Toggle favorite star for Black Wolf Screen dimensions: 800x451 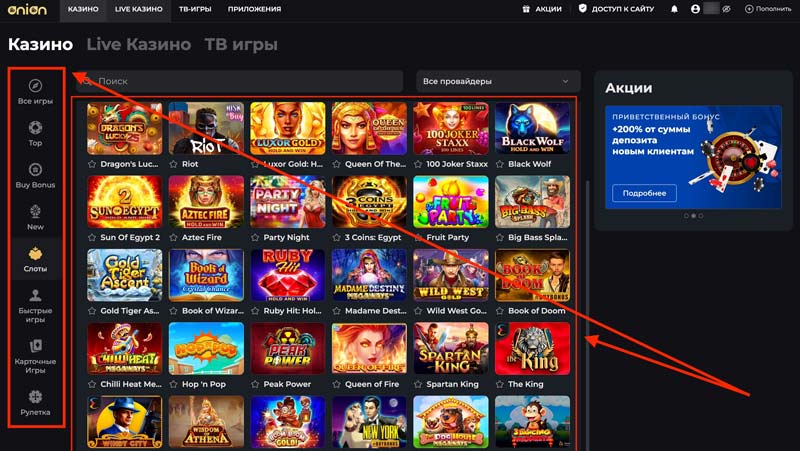pos(499,164)
